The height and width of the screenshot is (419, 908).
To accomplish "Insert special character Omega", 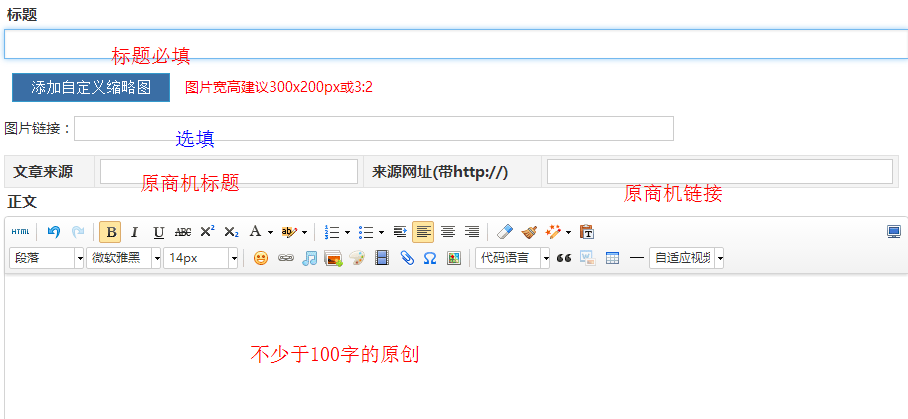I will click(x=430, y=258).
